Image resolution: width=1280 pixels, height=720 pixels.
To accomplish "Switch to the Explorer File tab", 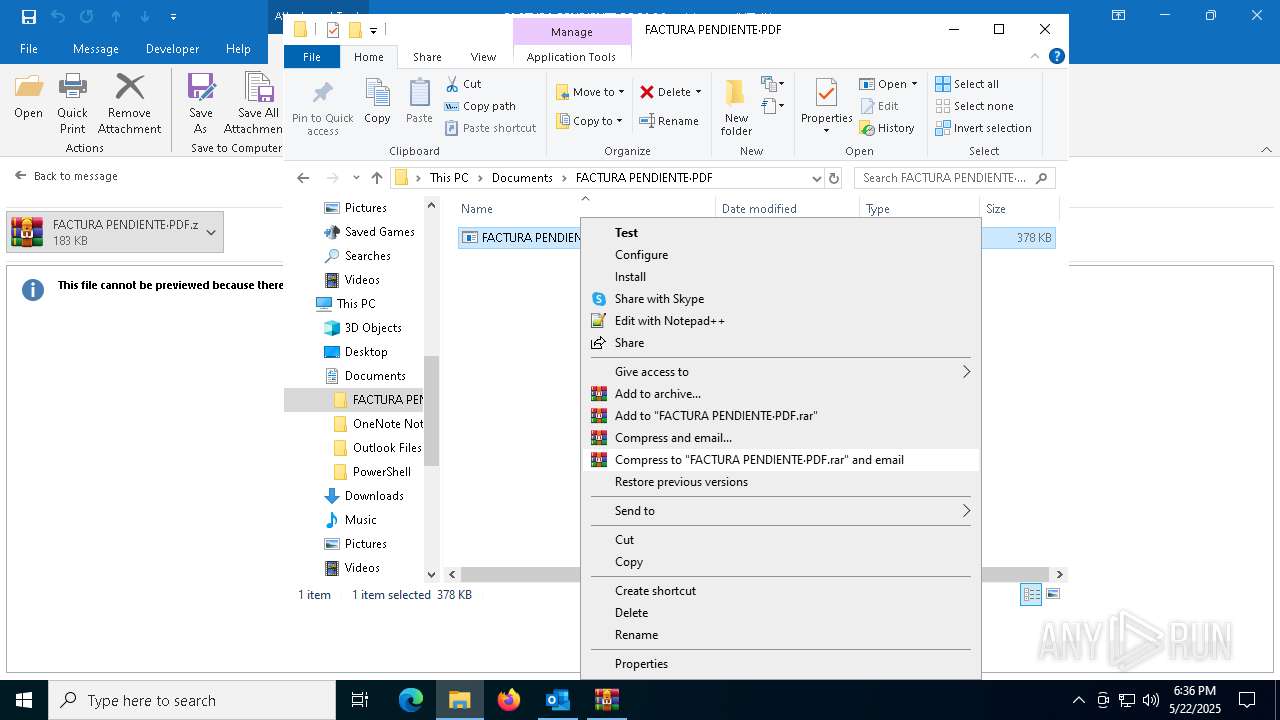I will click(312, 57).
